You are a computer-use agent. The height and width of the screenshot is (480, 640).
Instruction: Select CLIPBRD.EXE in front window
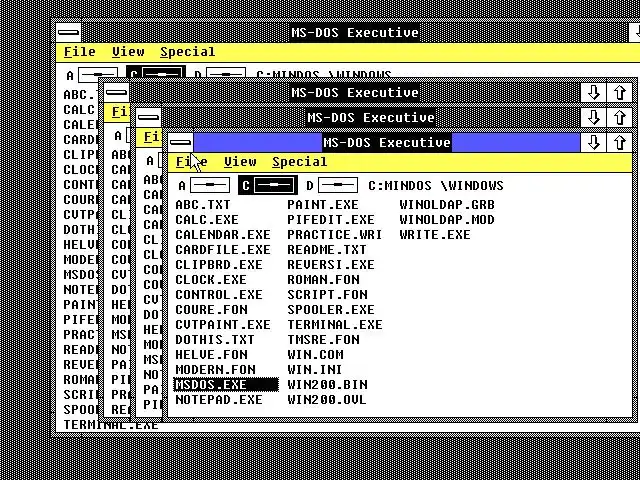[219, 265]
